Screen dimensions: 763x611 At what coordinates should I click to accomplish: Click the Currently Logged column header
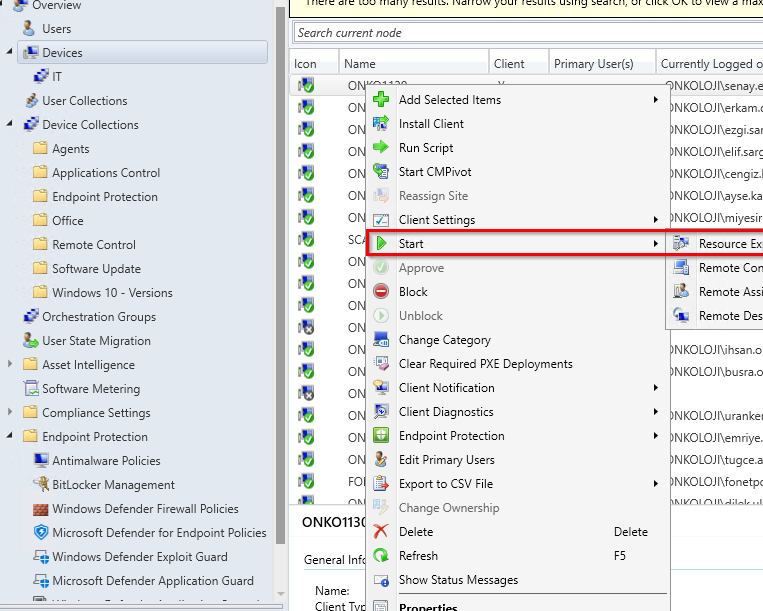pyautogui.click(x=710, y=64)
